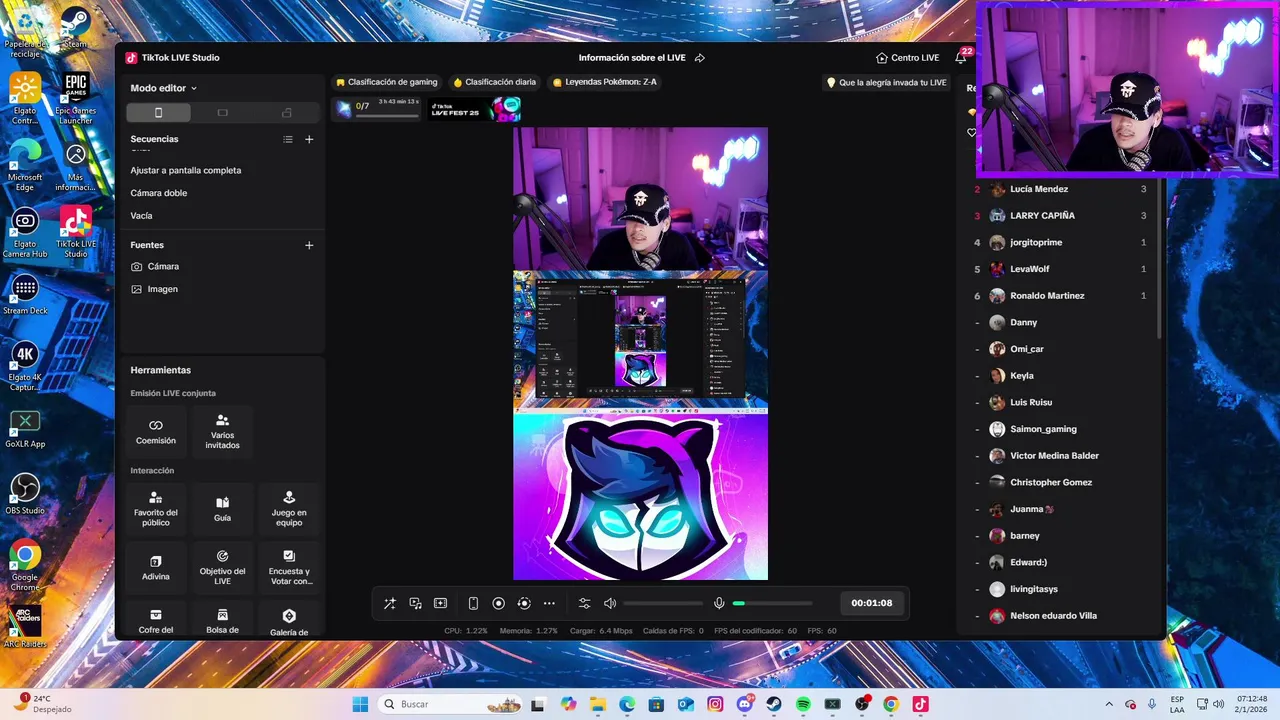Viewport: 1280px width, 720px height.
Task: Open the 'Juego en equipo' tool
Action: pos(289,508)
